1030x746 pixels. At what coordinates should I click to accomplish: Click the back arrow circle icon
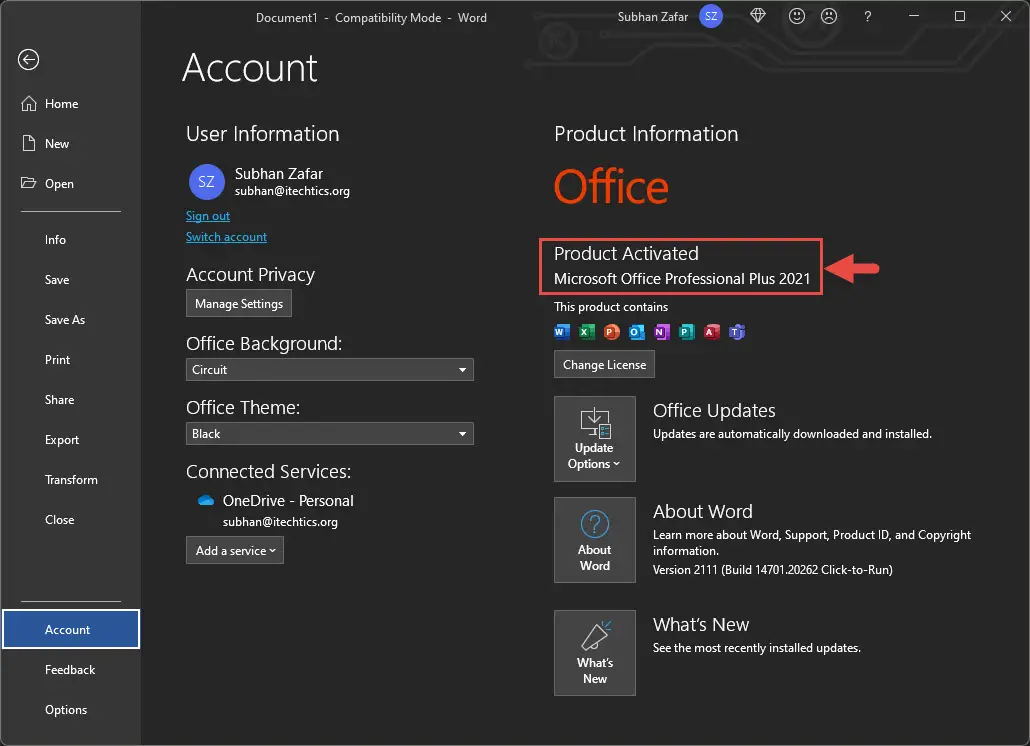[x=28, y=60]
